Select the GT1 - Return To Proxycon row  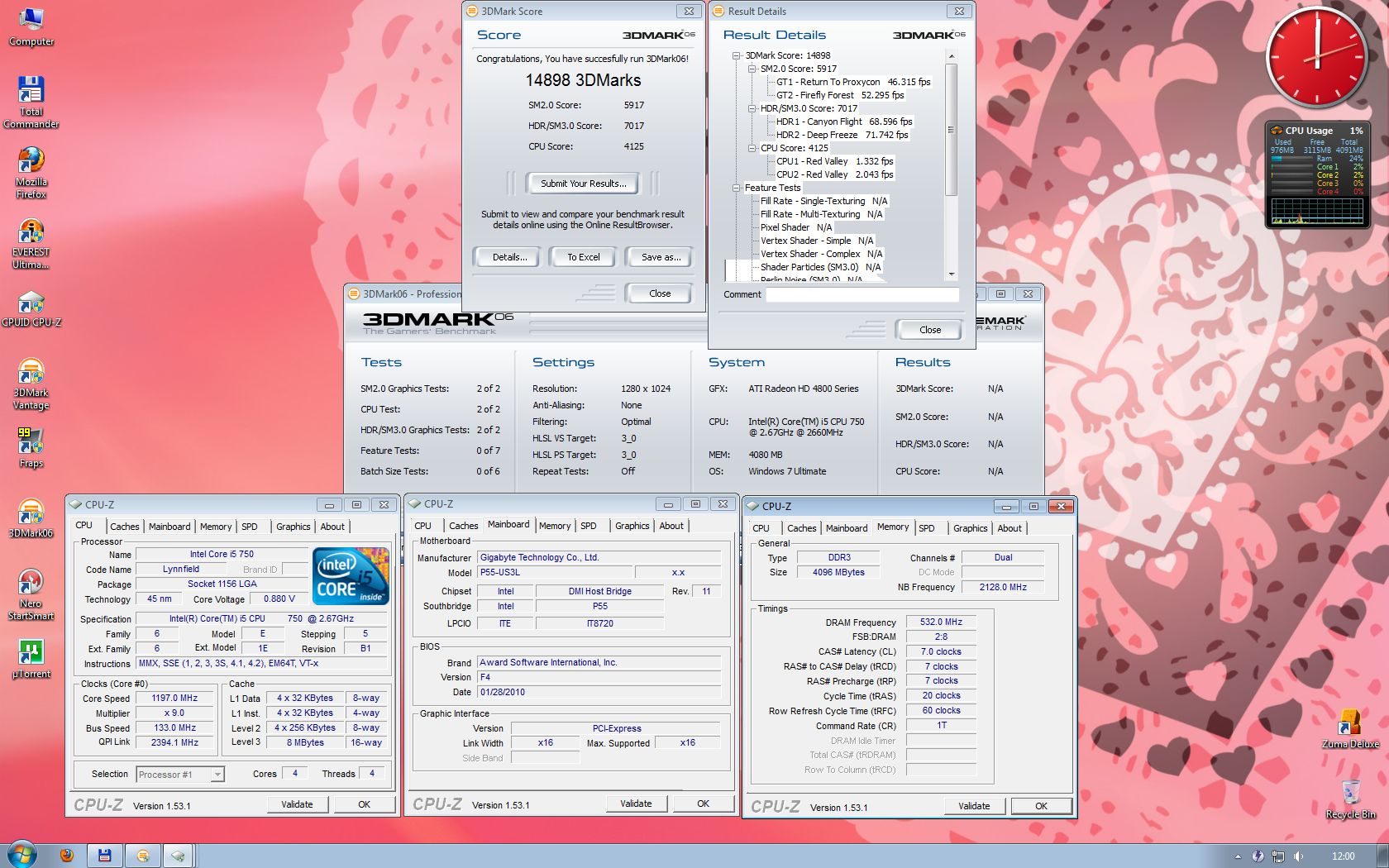[853, 82]
